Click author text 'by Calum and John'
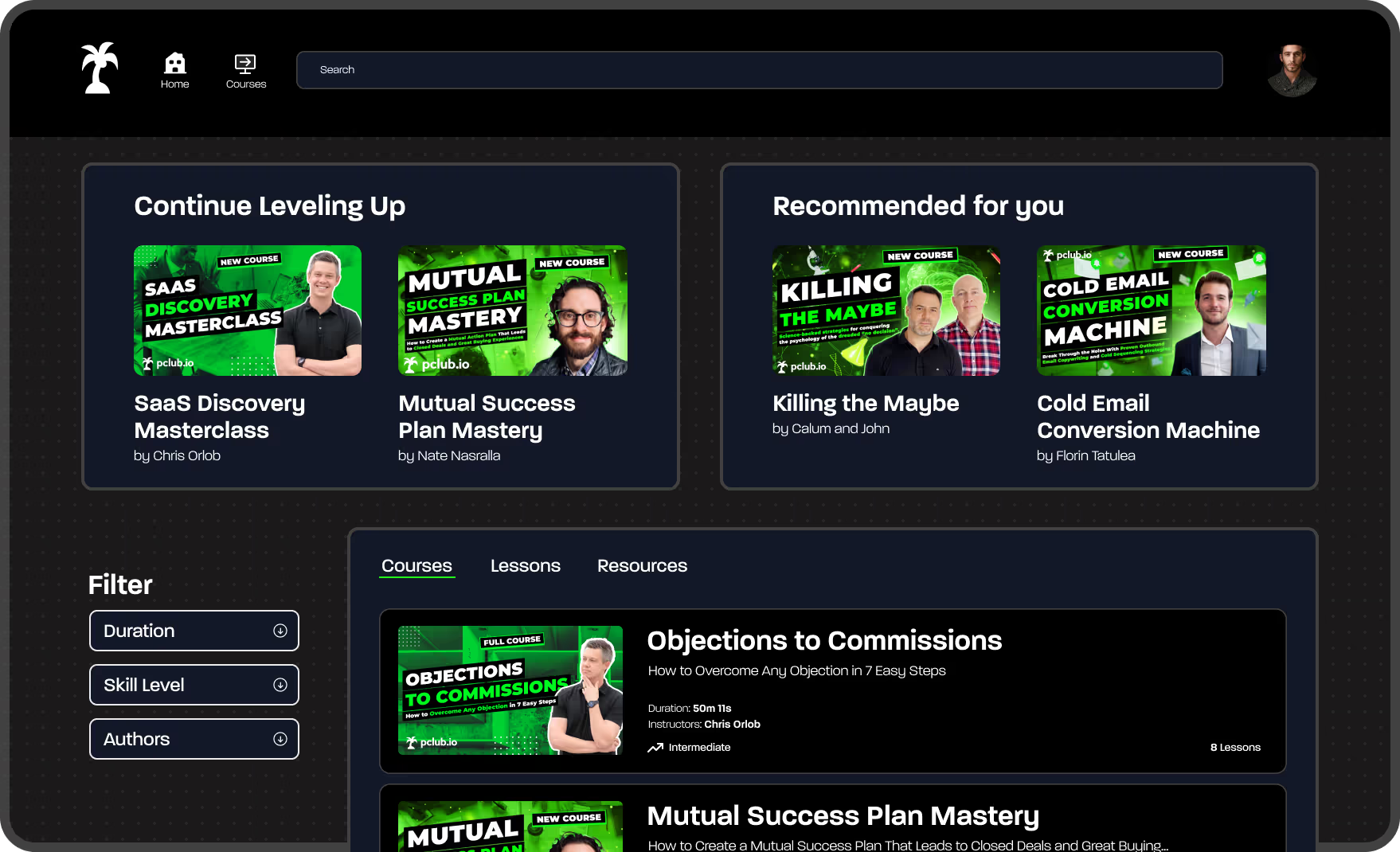The width and height of the screenshot is (1400, 852). pyautogui.click(x=831, y=428)
